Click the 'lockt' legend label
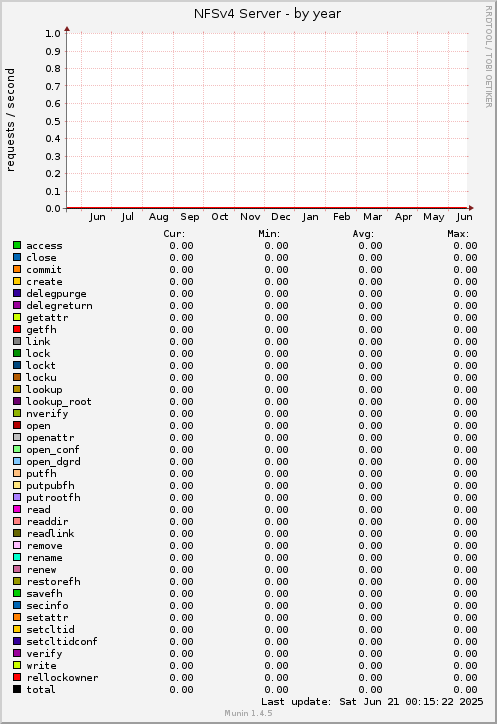This screenshot has height=724, width=497. pos(41,366)
